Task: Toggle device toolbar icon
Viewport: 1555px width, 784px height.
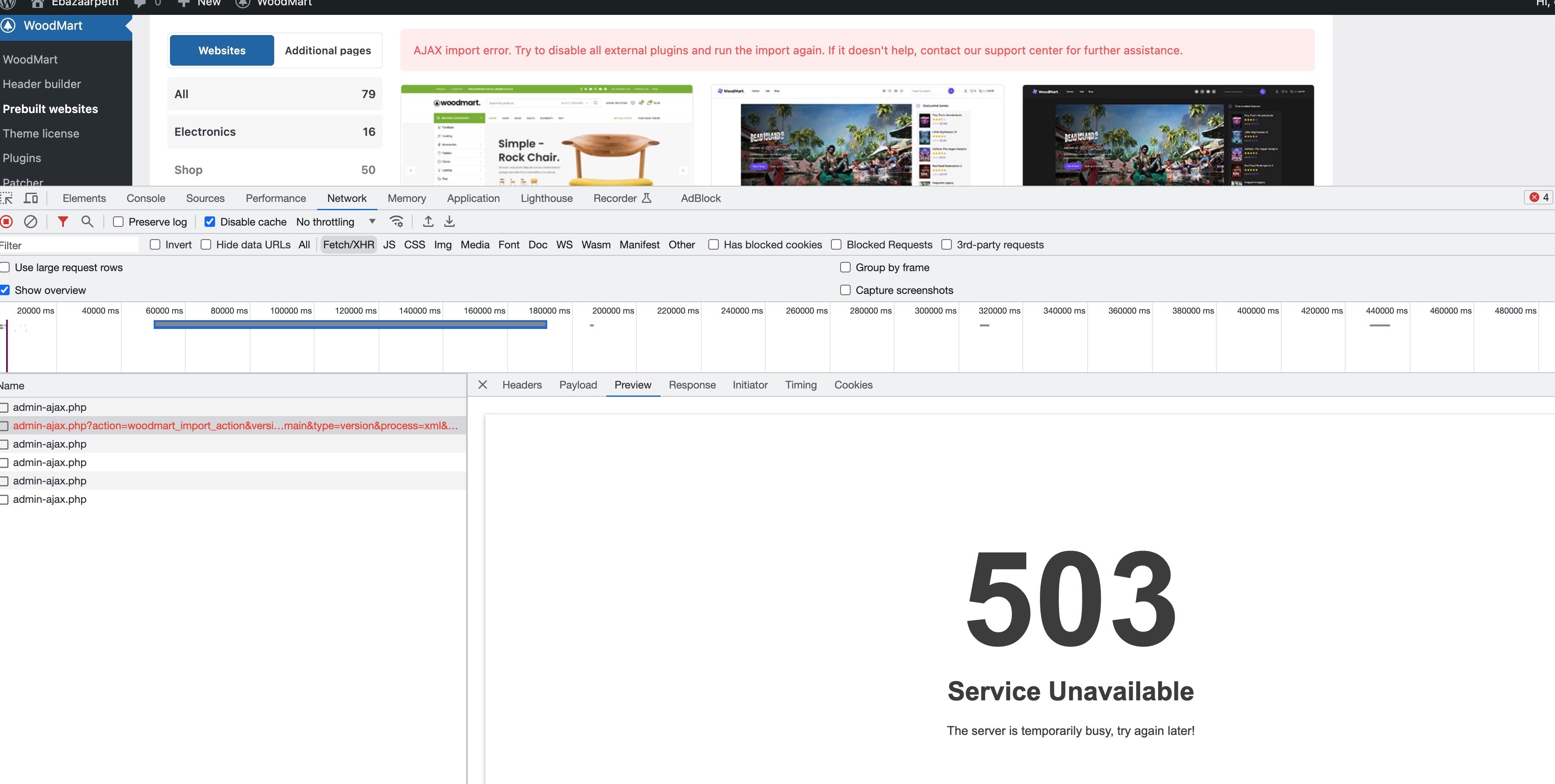Action: tap(31, 198)
